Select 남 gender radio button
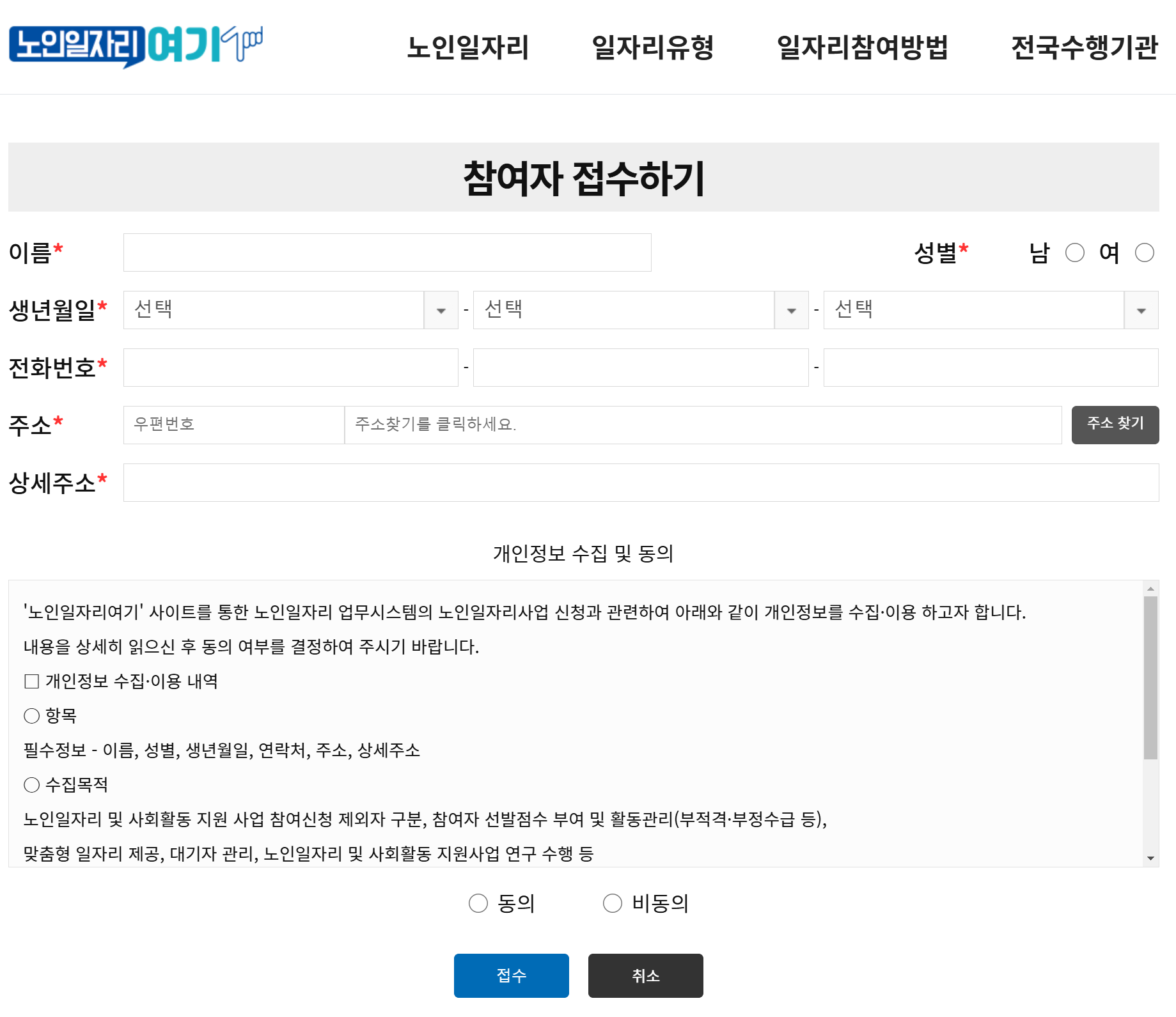The width and height of the screenshot is (1176, 1017). pyautogui.click(x=1076, y=253)
